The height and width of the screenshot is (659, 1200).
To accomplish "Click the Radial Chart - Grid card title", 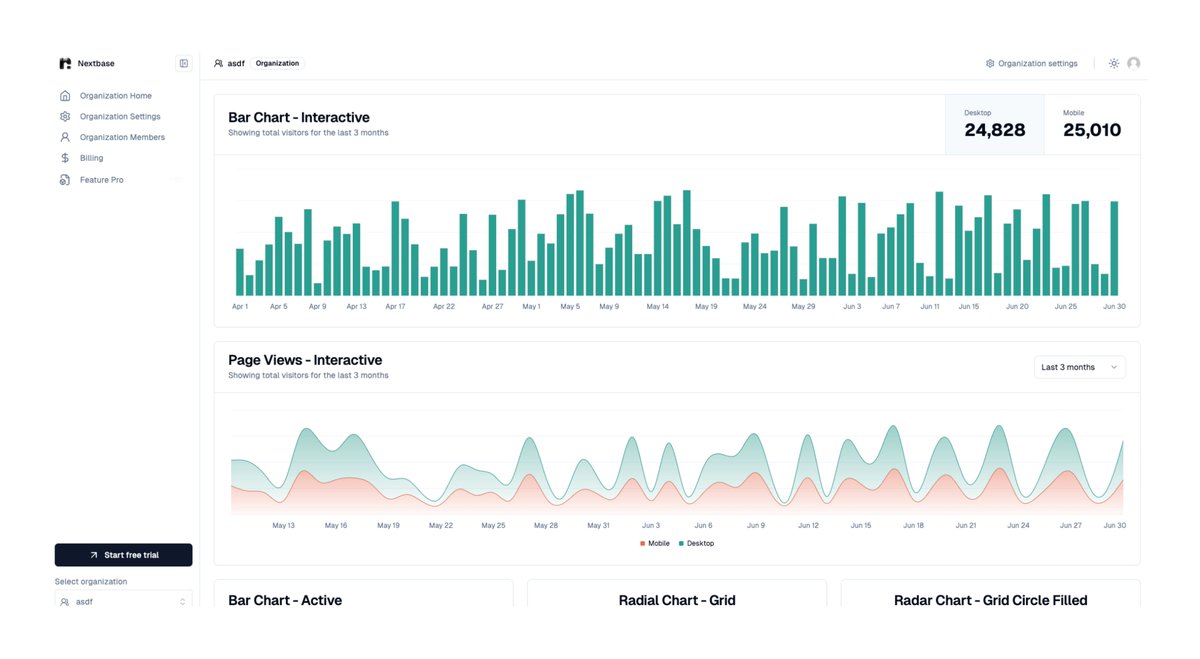I will 677,601.
